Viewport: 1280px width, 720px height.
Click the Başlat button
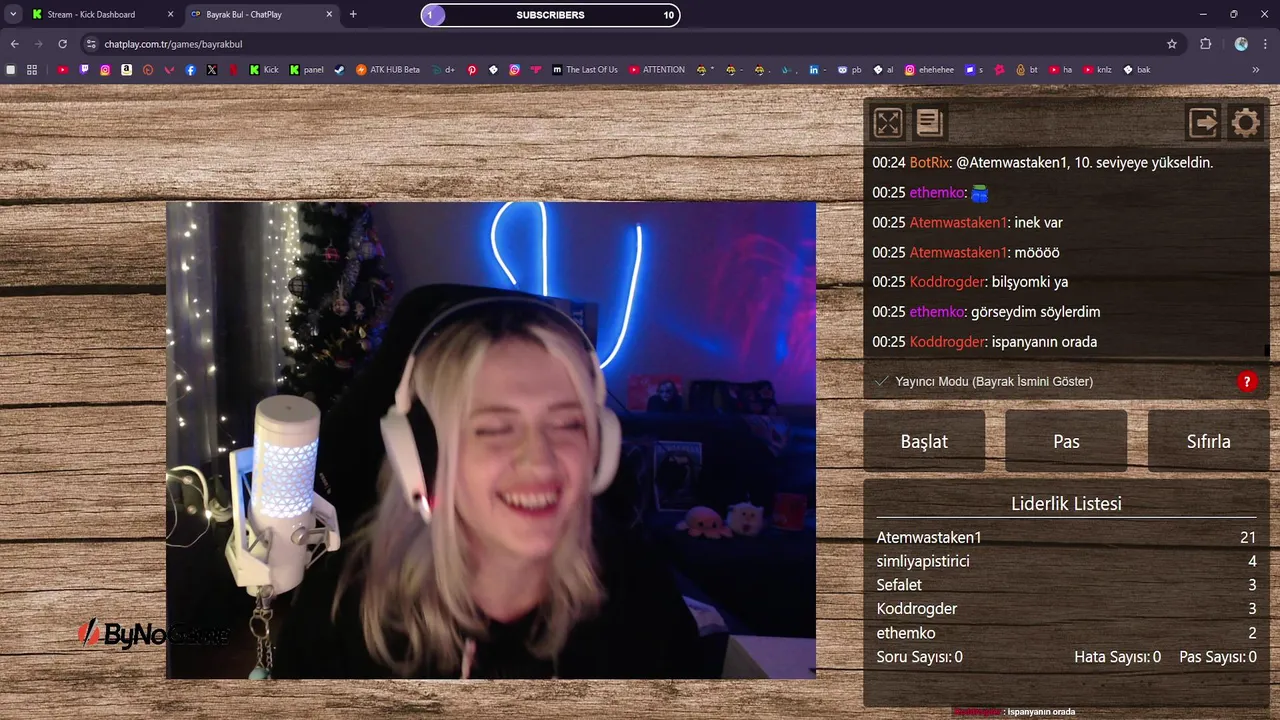[924, 441]
